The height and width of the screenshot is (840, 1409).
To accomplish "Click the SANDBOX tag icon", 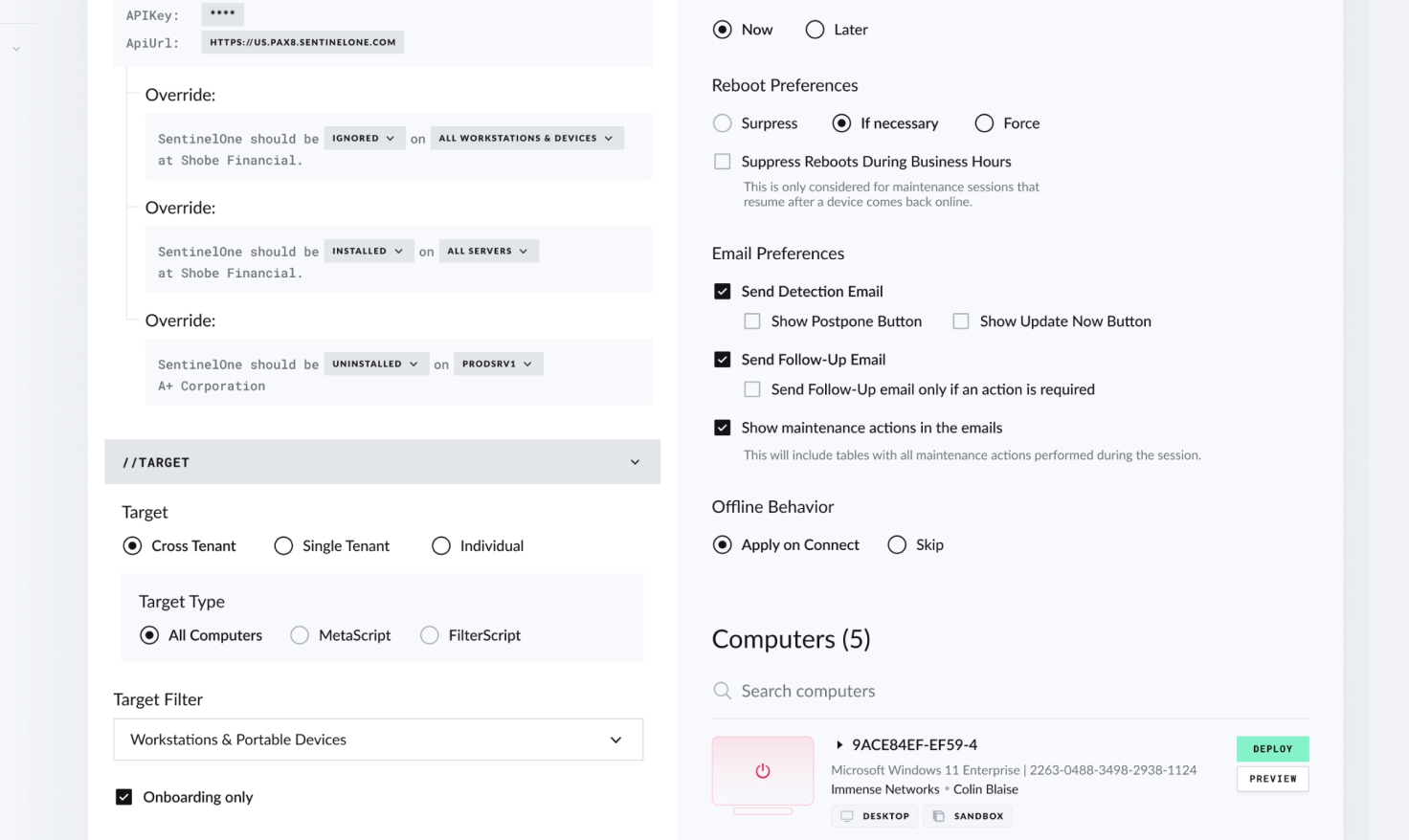I will [x=938, y=816].
